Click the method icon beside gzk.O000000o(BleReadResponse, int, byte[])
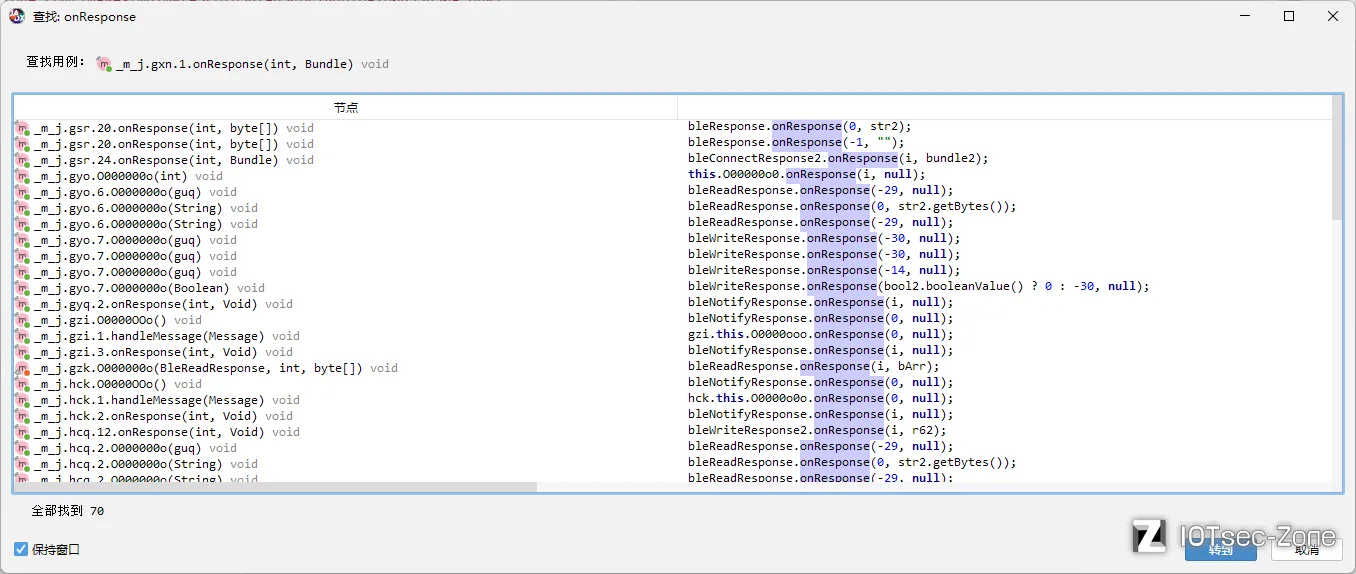Image resolution: width=1356 pixels, height=574 pixels. tap(23, 368)
